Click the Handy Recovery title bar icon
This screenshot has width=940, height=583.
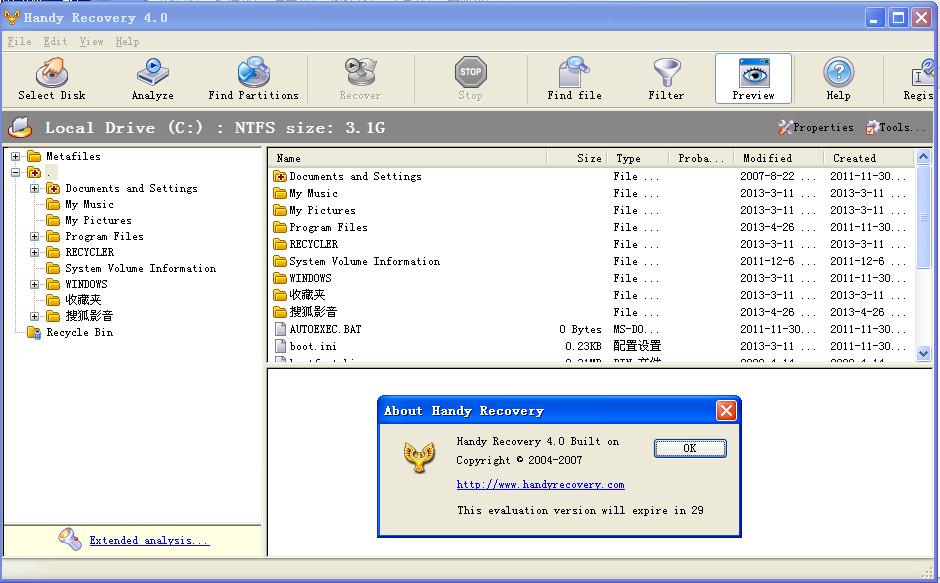pos(11,17)
